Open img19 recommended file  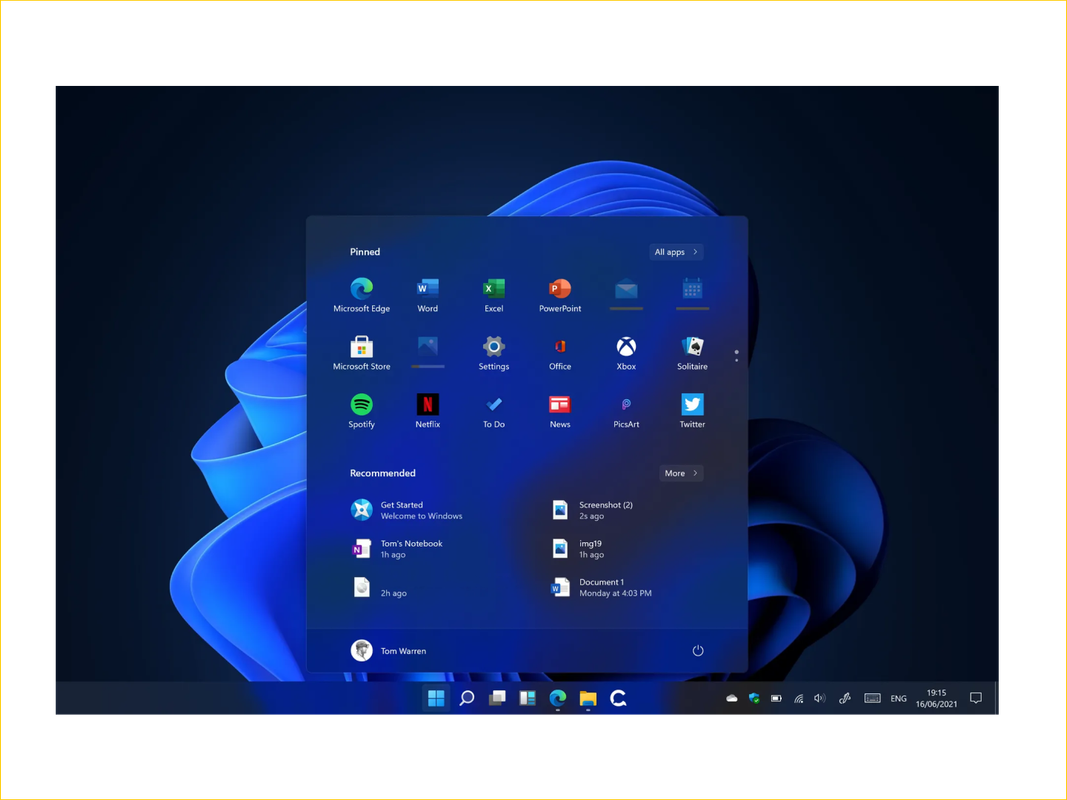tap(577, 548)
